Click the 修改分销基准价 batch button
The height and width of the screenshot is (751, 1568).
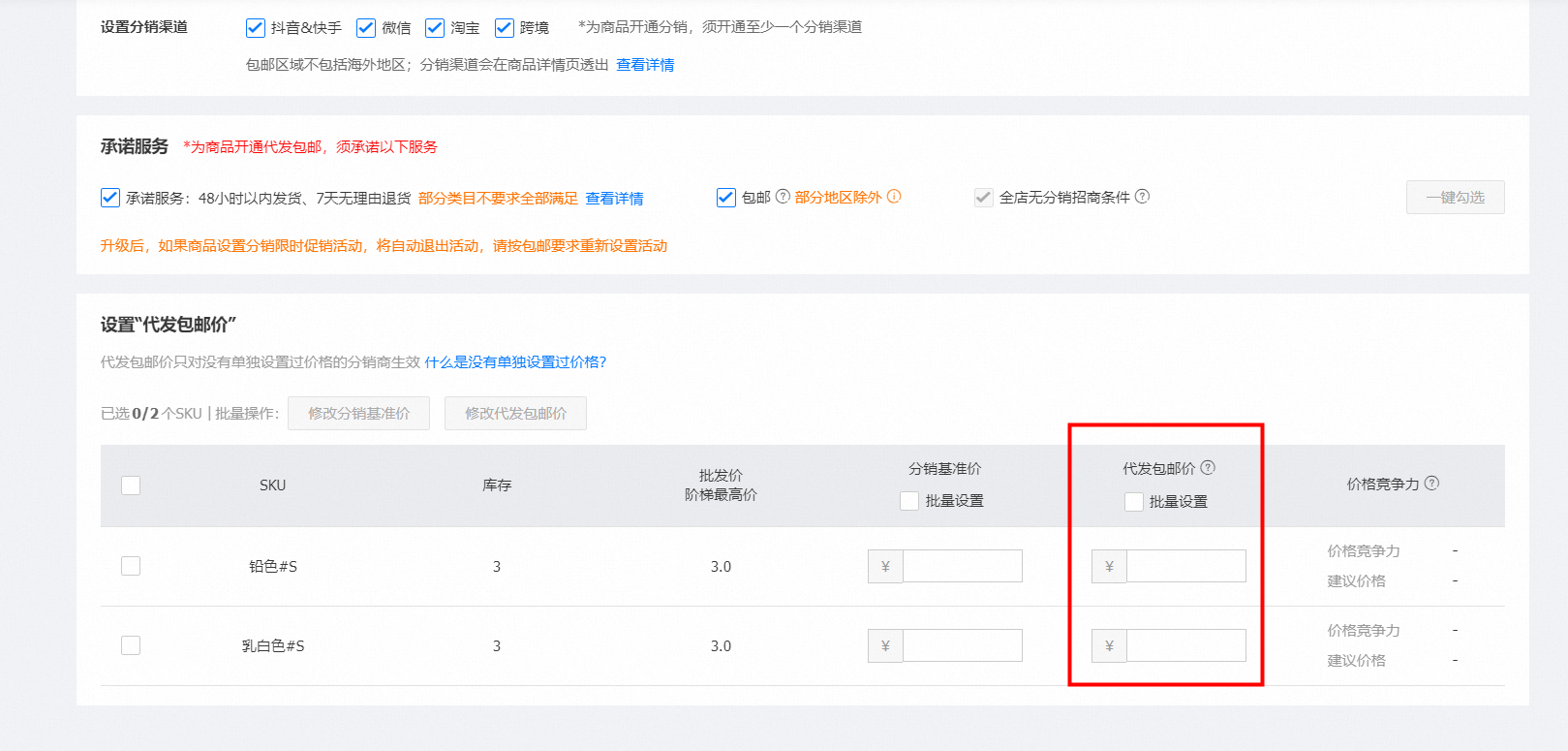pos(359,414)
